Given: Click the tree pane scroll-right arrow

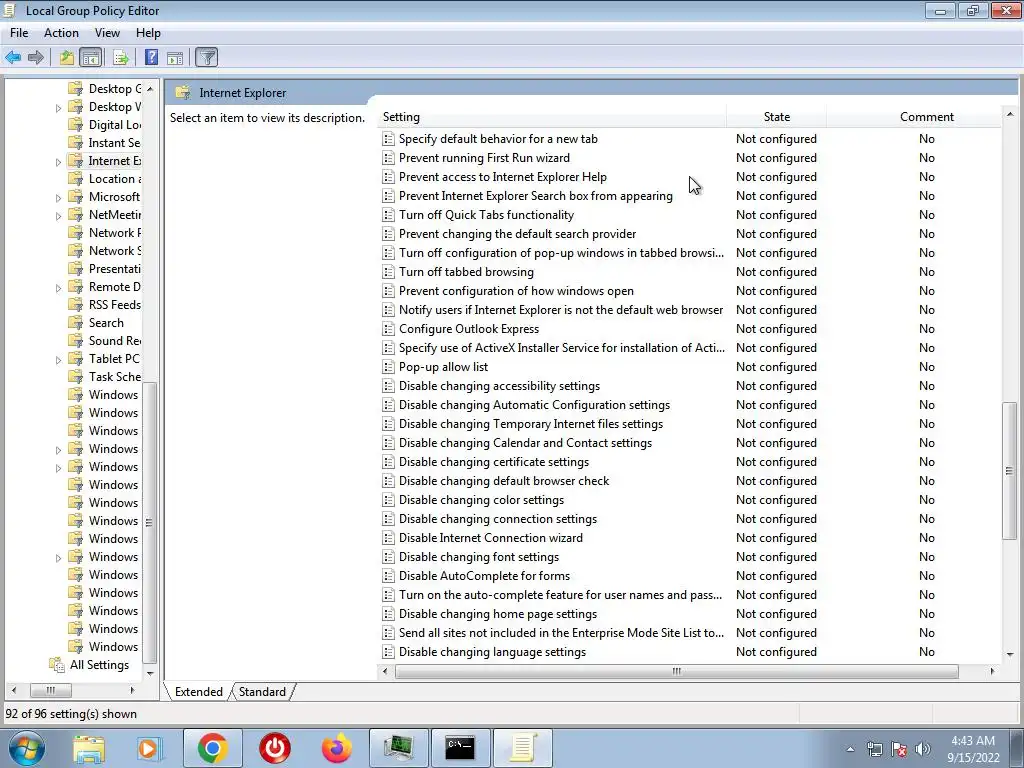Looking at the screenshot, I should (x=133, y=690).
